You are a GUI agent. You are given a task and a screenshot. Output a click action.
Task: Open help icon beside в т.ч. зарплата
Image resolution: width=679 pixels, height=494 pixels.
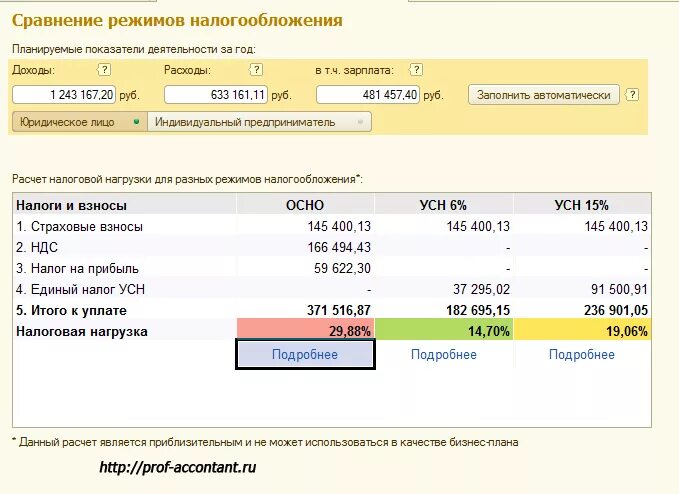point(416,70)
